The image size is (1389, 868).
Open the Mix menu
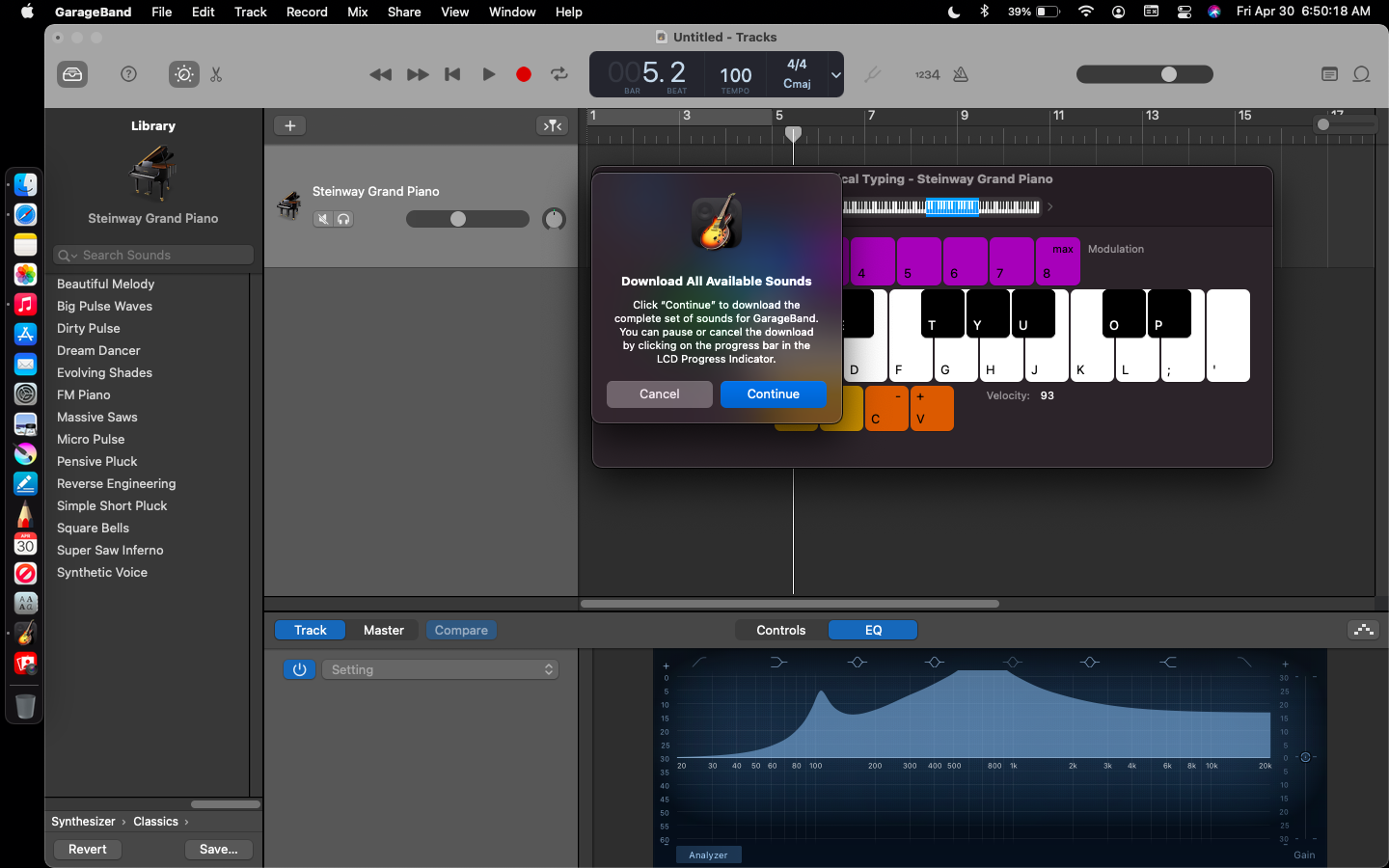tap(358, 12)
